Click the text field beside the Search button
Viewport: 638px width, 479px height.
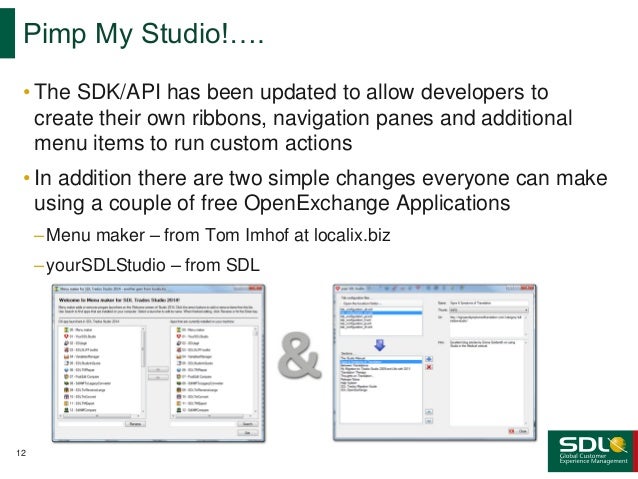click(203, 424)
